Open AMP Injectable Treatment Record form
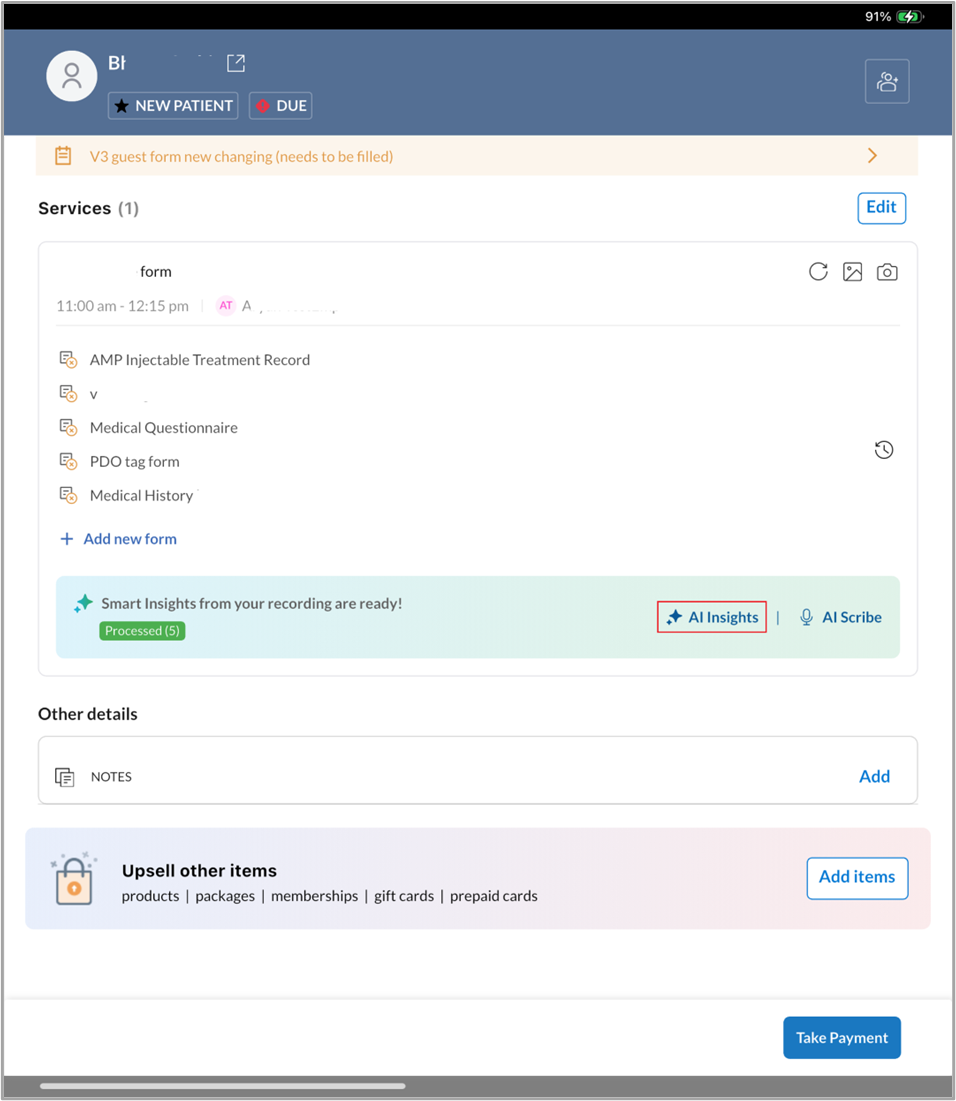Viewport: 956px width, 1101px height. [x=199, y=360]
